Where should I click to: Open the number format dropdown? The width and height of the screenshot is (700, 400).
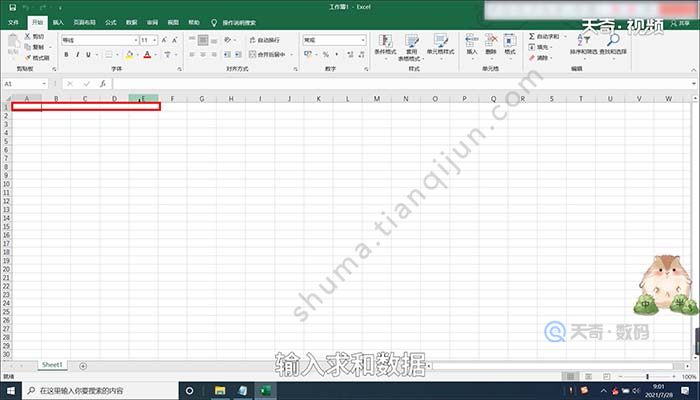point(363,40)
